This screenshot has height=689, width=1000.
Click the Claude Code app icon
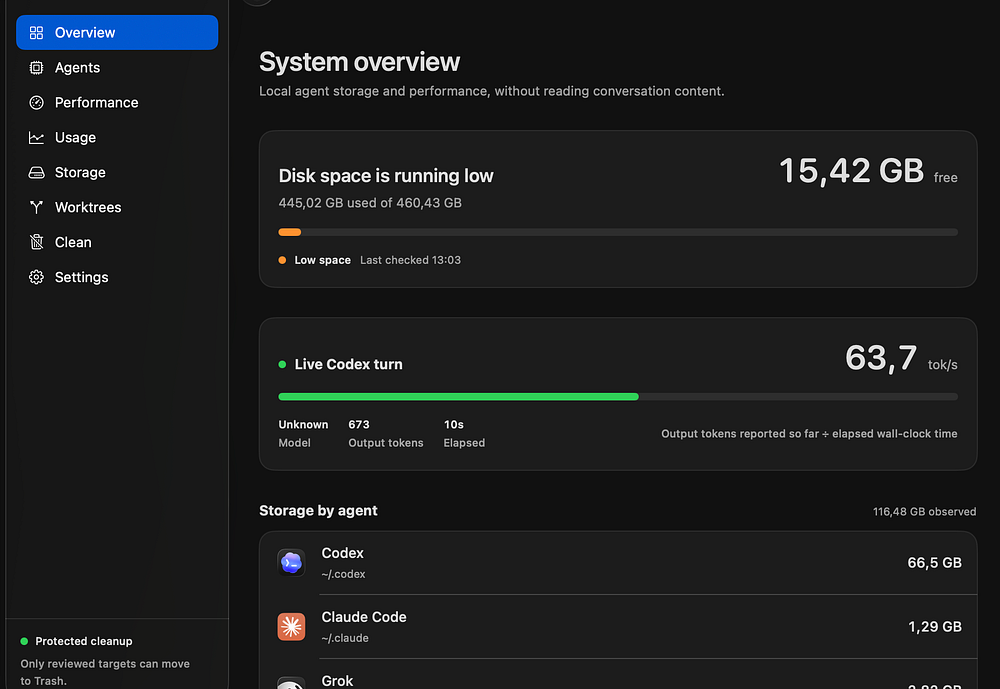click(x=291, y=626)
